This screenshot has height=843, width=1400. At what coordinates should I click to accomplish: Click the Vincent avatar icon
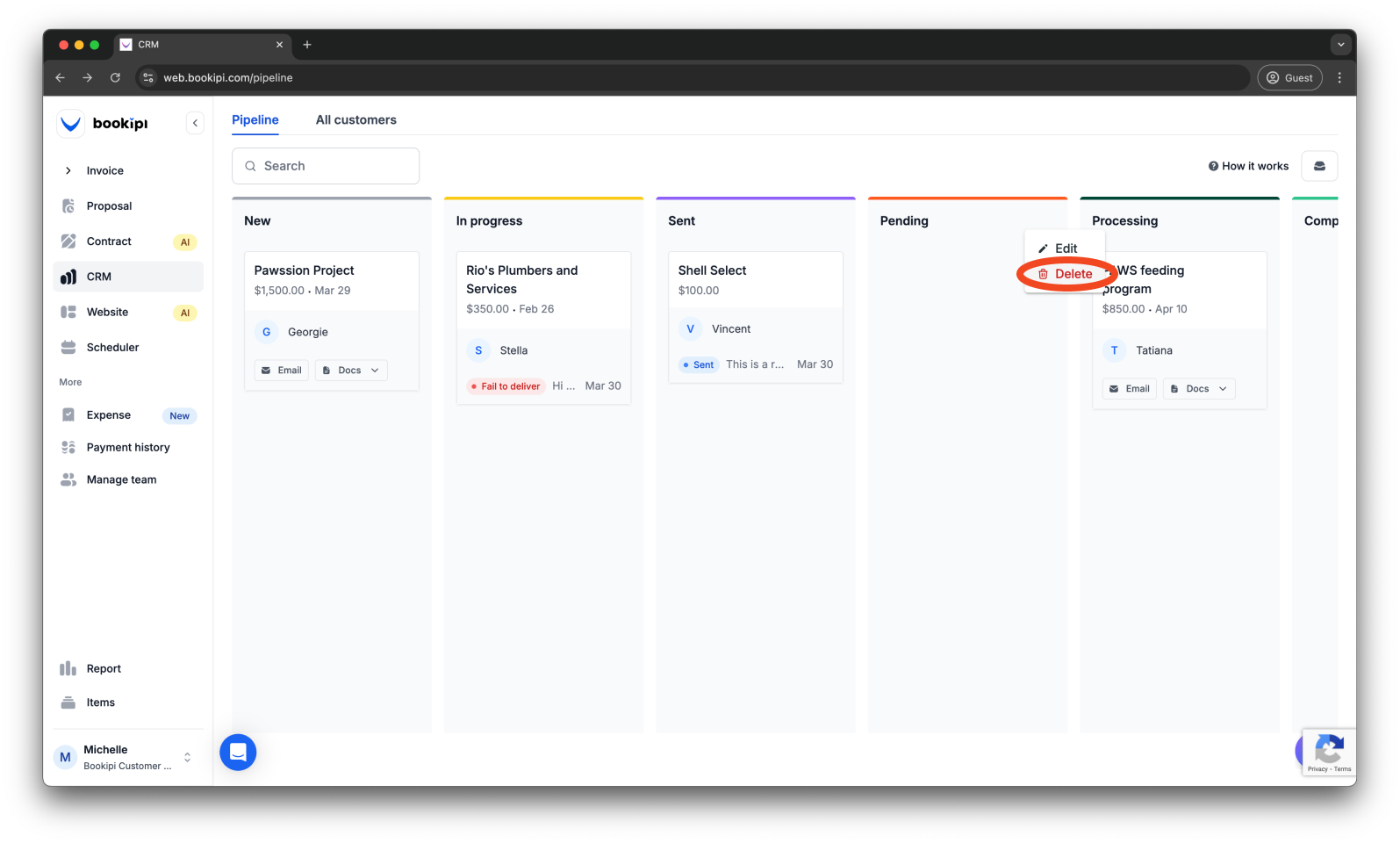tap(691, 328)
